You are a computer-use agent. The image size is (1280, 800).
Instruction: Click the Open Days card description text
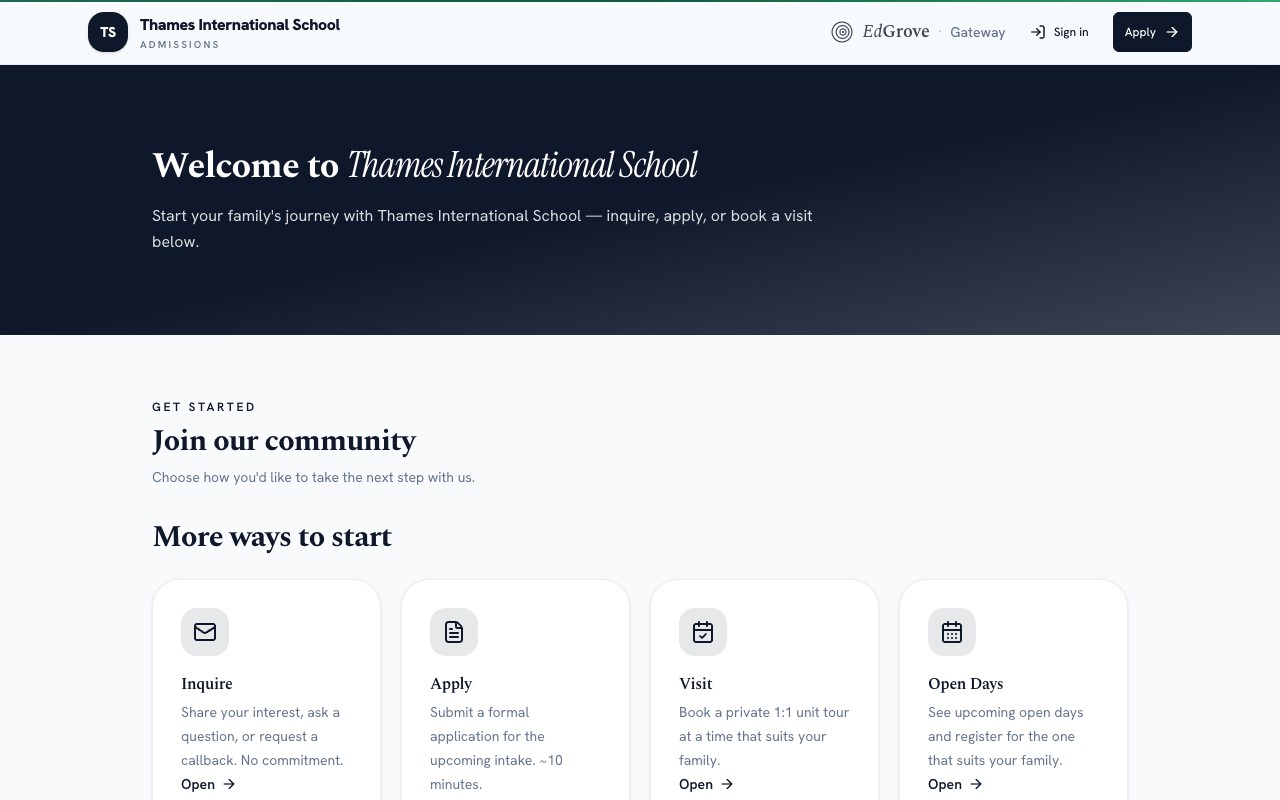pos(1006,736)
